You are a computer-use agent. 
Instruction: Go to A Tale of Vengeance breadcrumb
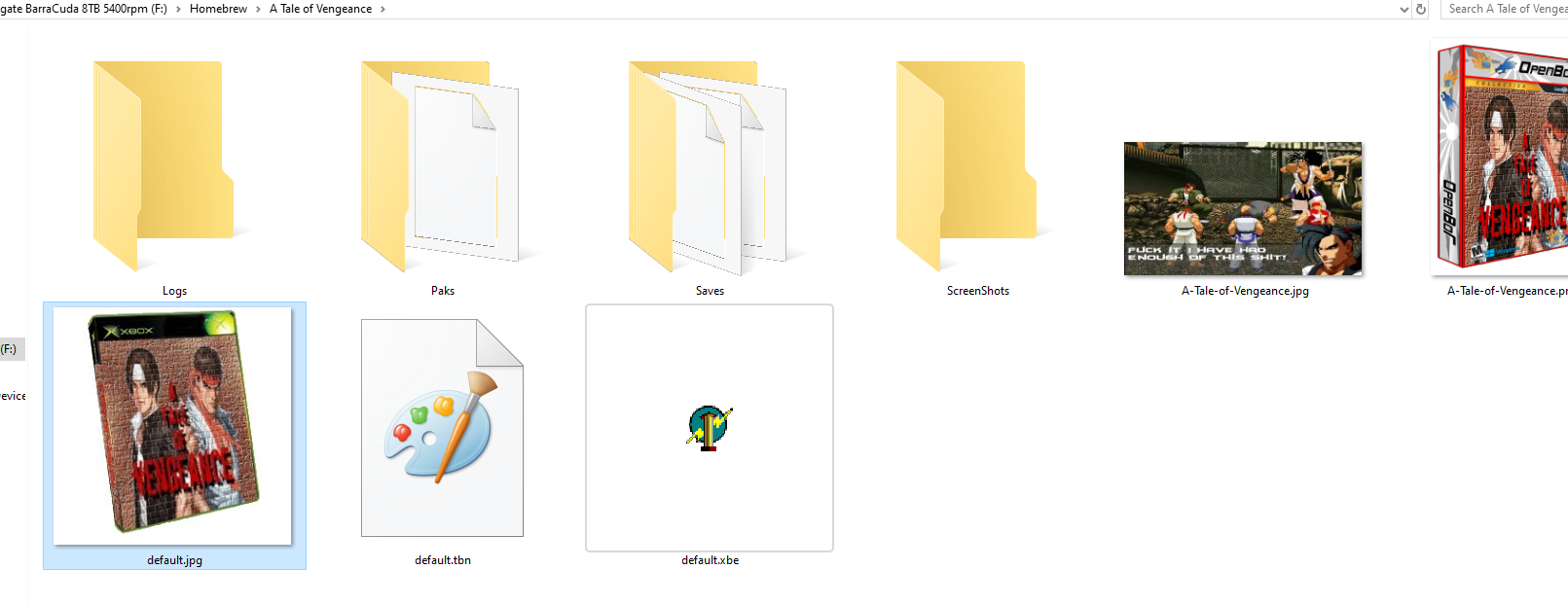[x=320, y=9]
